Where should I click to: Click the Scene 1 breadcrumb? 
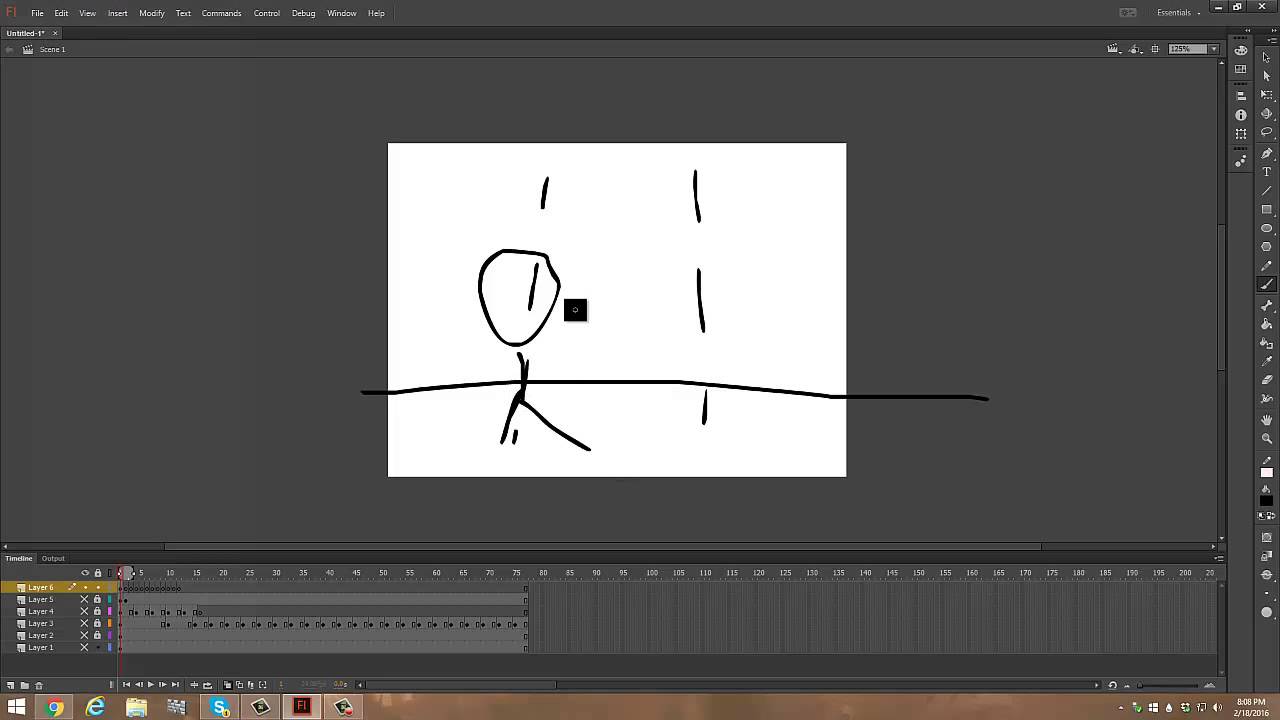click(x=52, y=49)
